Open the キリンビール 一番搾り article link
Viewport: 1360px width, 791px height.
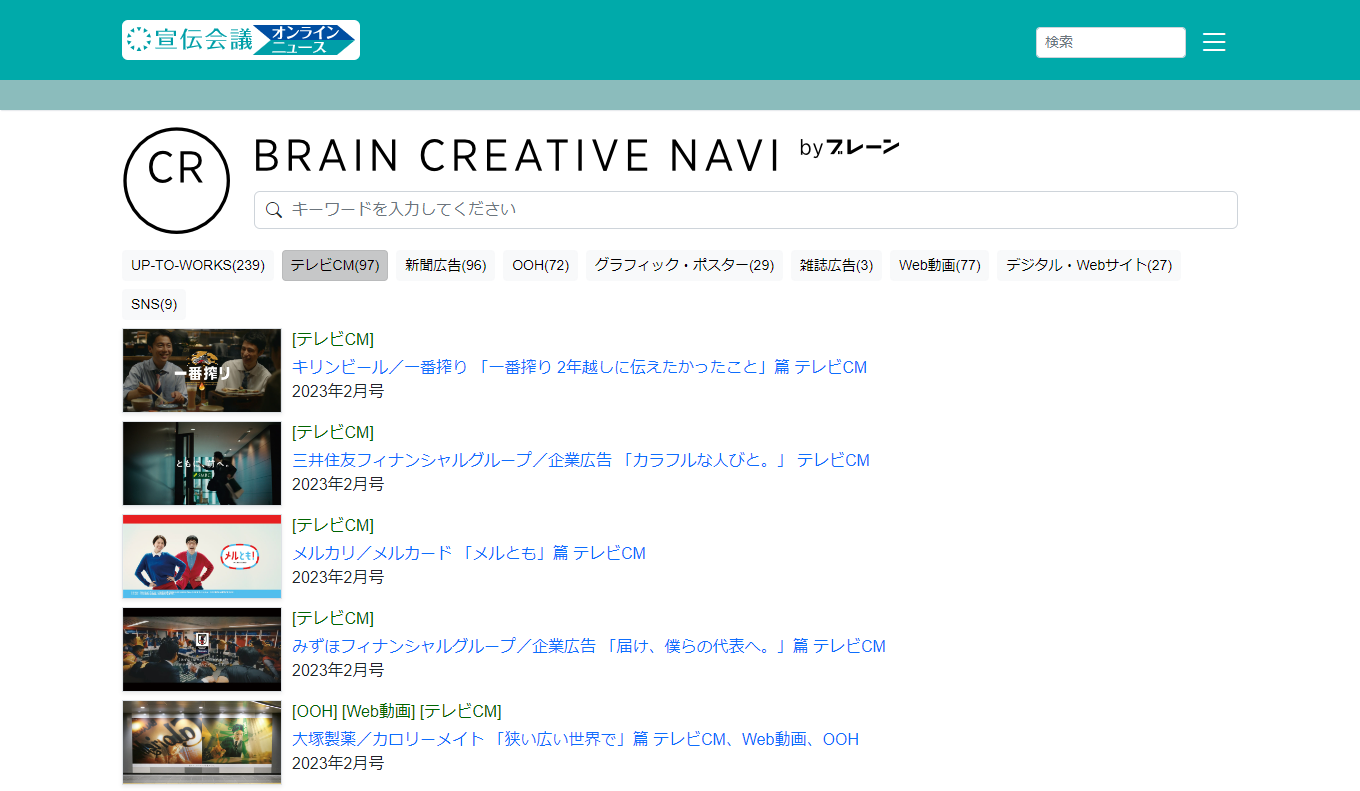click(x=579, y=367)
